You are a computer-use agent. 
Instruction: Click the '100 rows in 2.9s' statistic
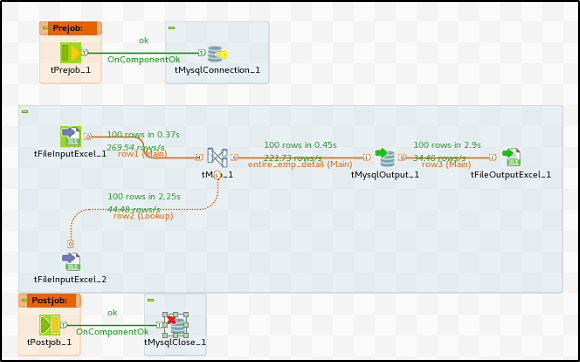point(447,145)
